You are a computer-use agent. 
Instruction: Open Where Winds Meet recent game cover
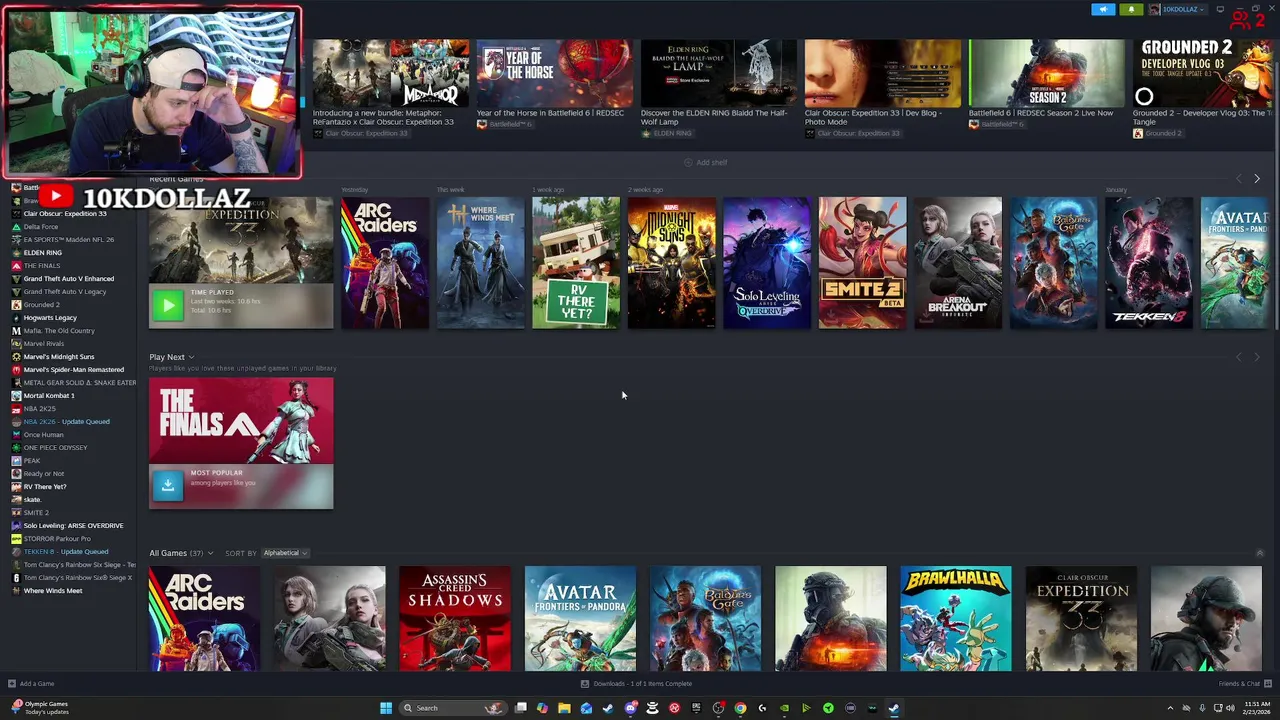[x=480, y=263]
